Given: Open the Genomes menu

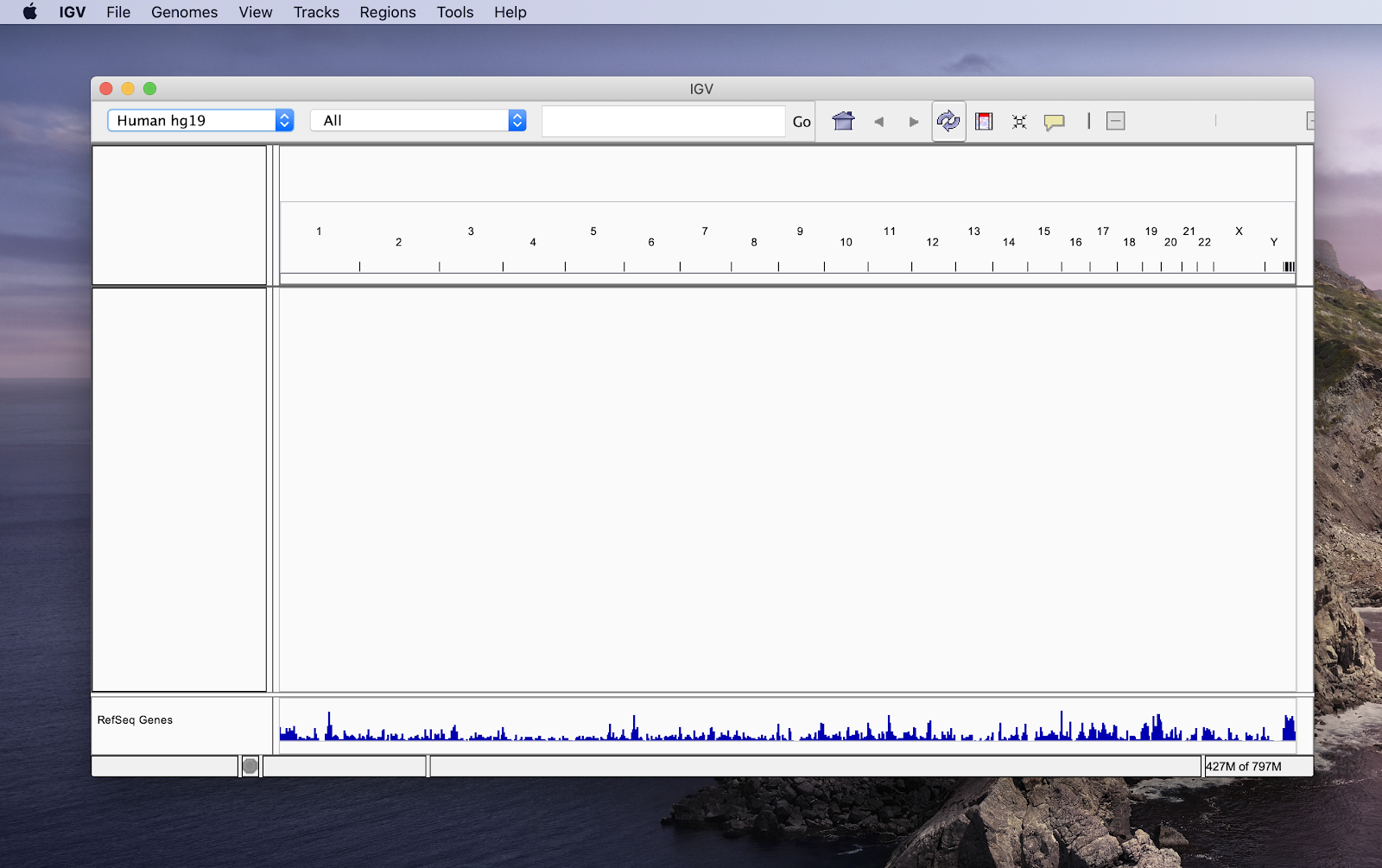Looking at the screenshot, I should (x=184, y=12).
